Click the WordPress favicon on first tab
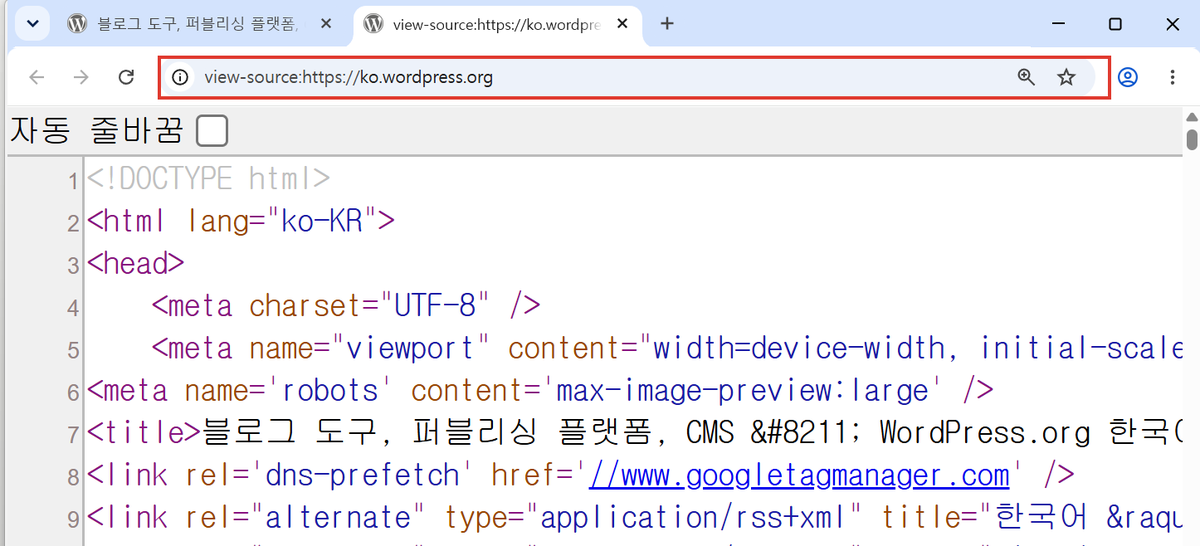The image size is (1200, 546). click(77, 24)
